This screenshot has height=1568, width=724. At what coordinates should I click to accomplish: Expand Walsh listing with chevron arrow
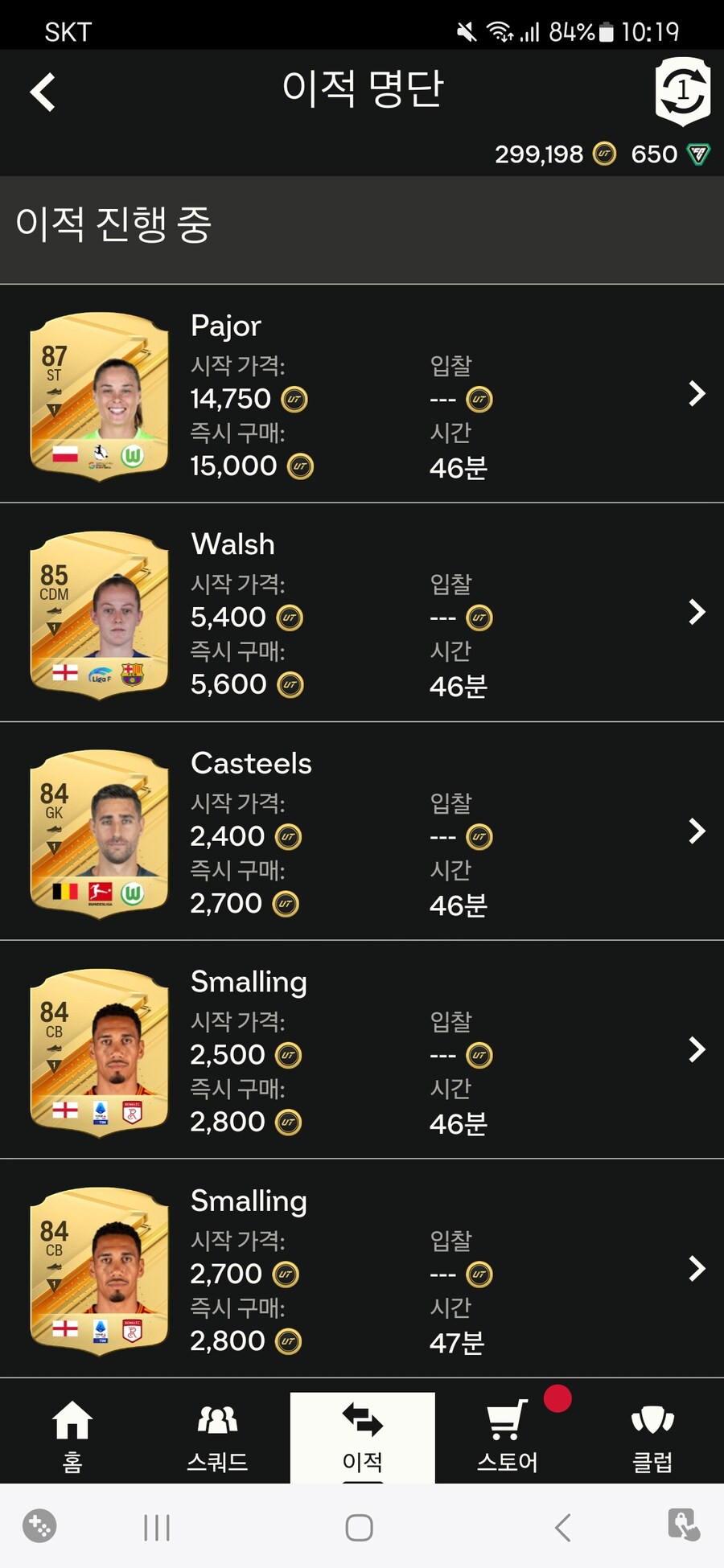(x=697, y=612)
